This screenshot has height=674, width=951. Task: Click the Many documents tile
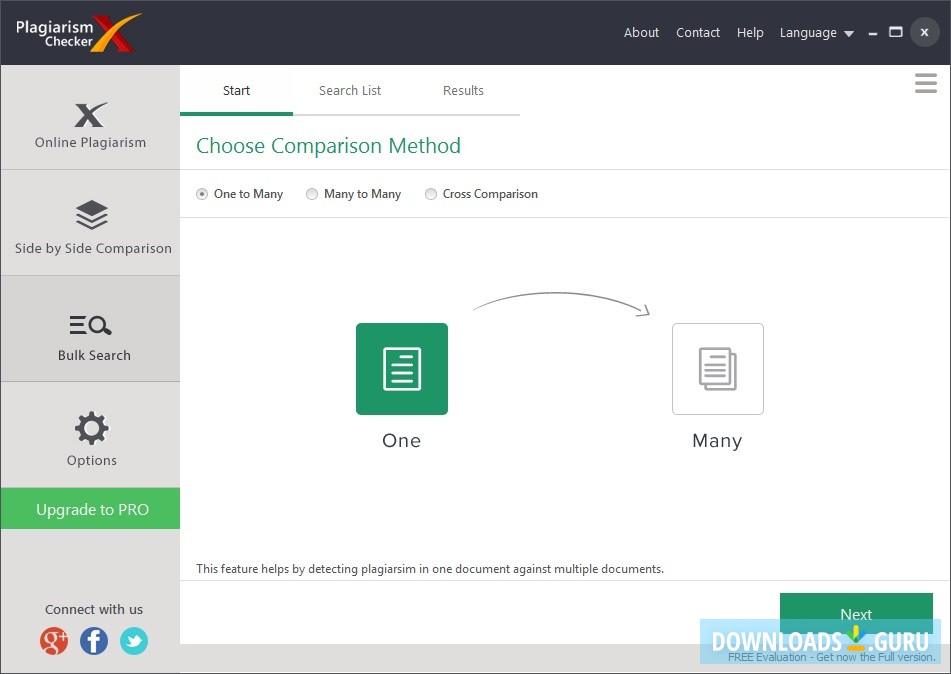717,369
